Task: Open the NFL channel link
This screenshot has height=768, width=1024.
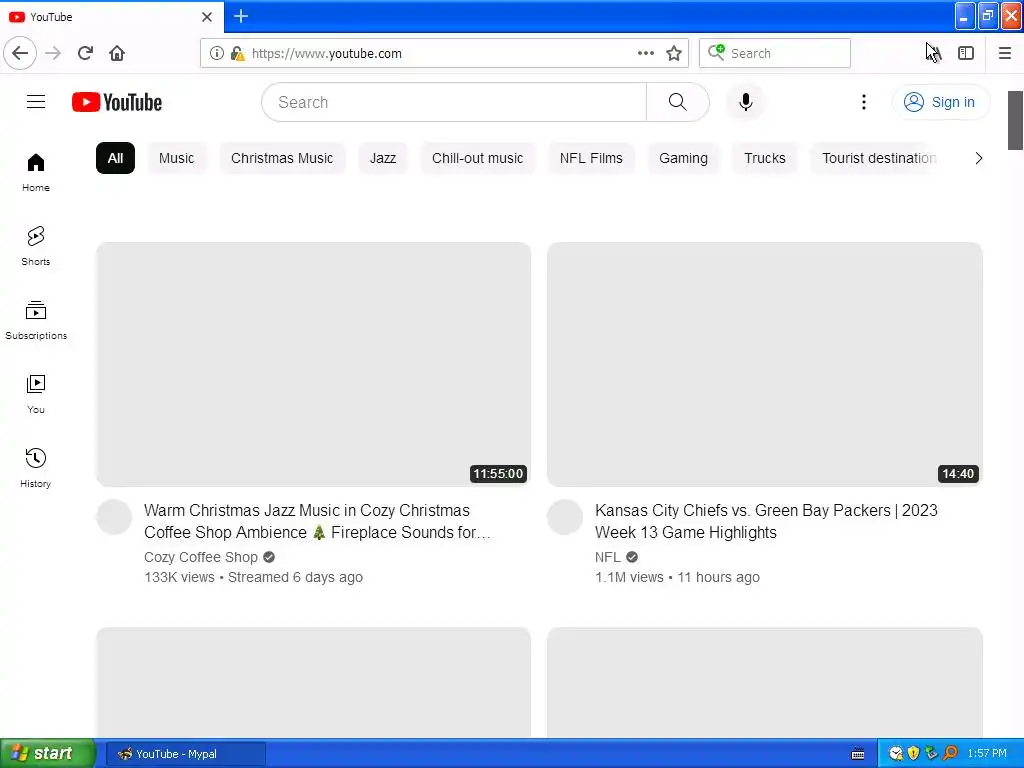Action: [607, 557]
